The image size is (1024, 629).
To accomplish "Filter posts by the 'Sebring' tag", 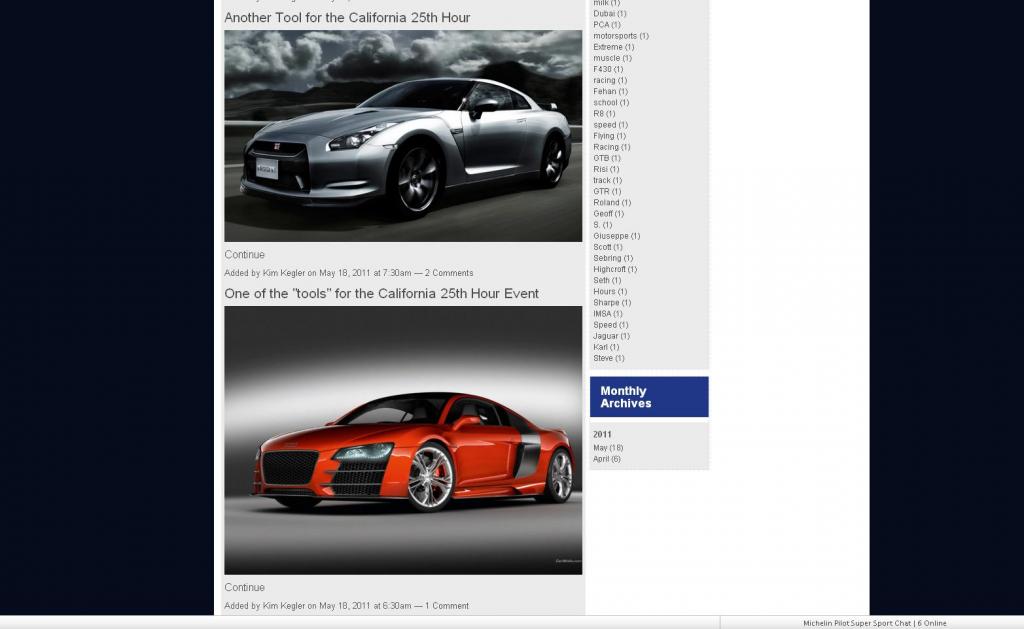I will 606,258.
